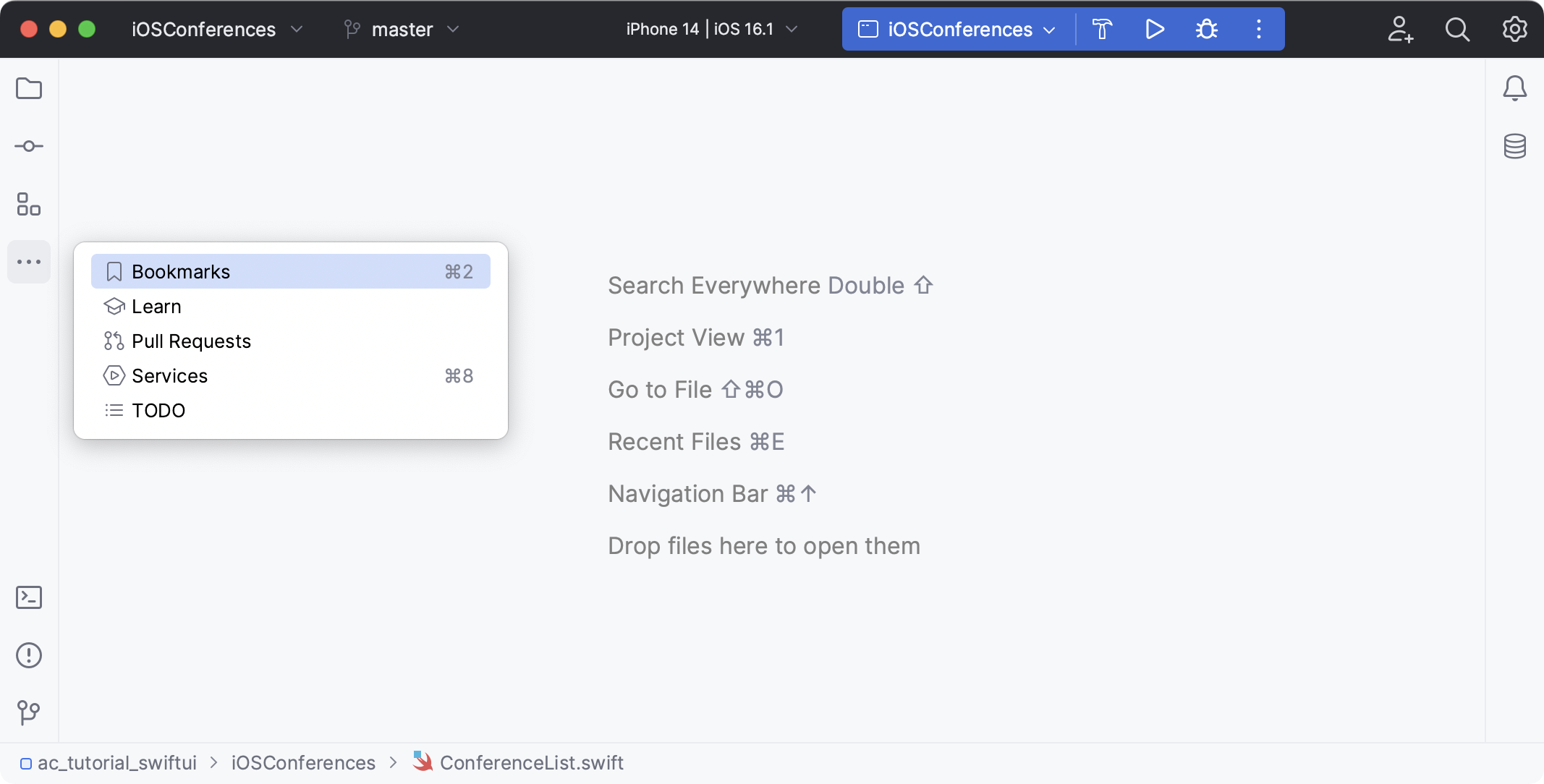This screenshot has height=784, width=1544.
Task: Click the Swift file icon in breadcrumbs
Action: pos(423,761)
